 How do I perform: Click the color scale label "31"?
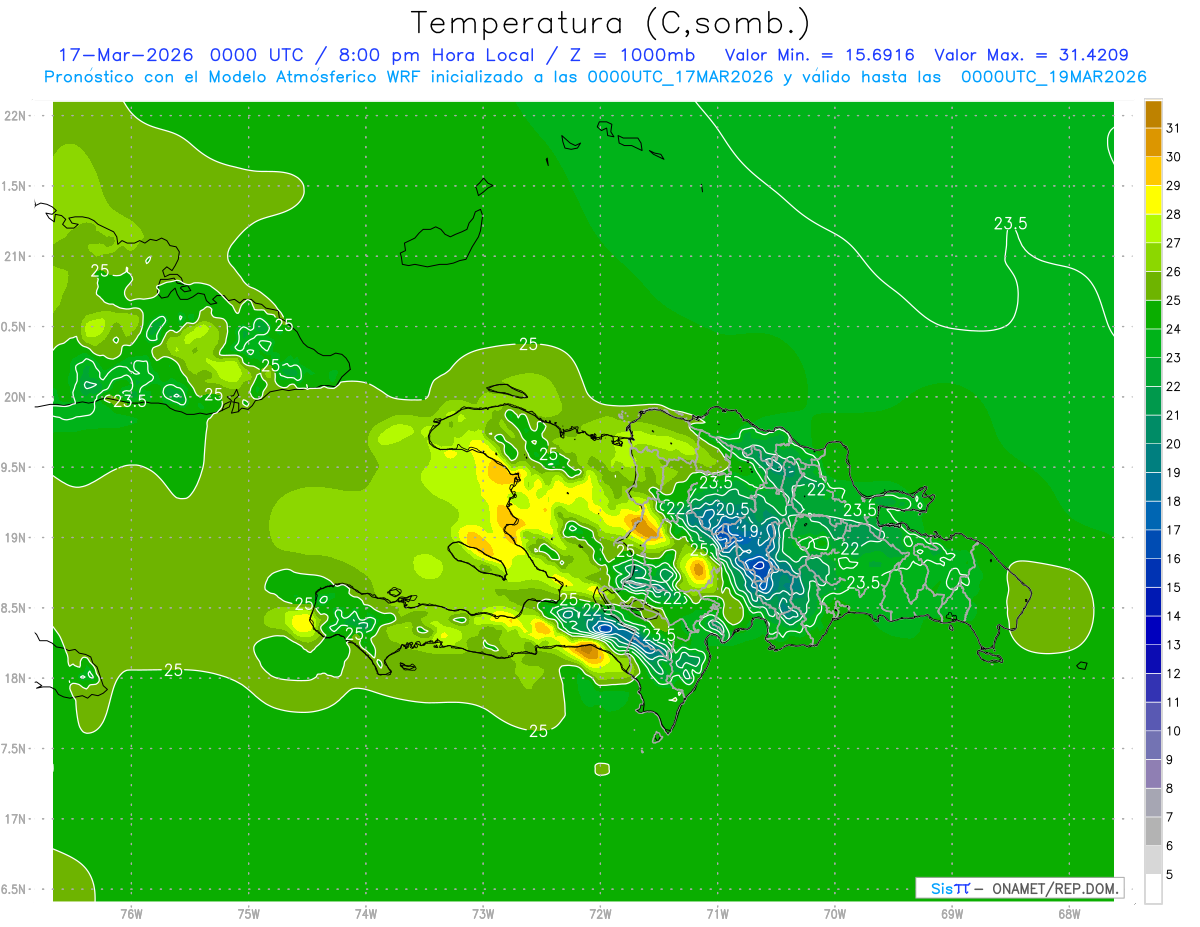click(x=1173, y=128)
